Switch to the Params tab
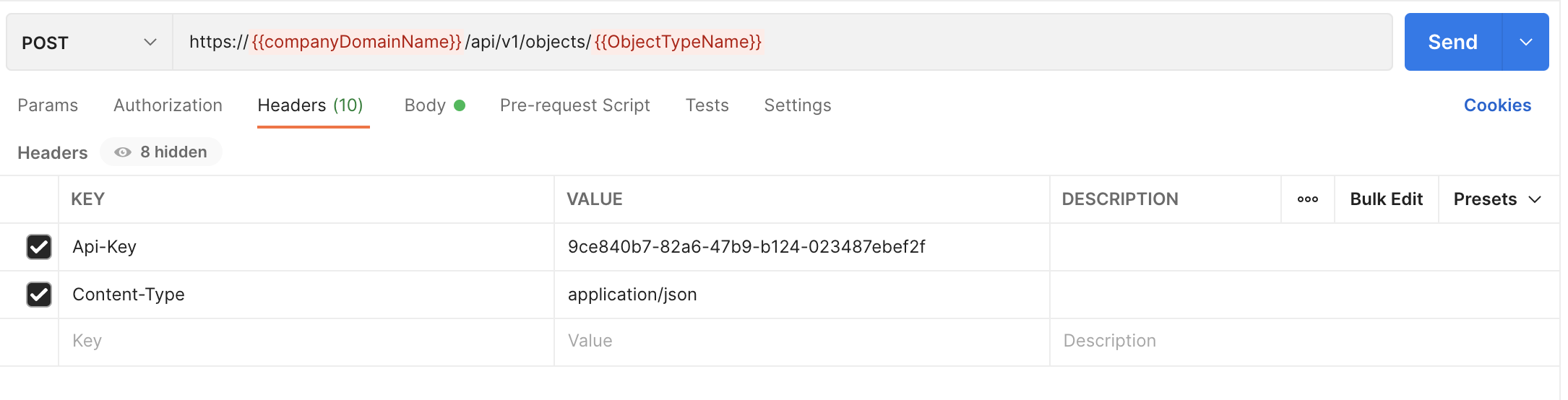Image resolution: width=1568 pixels, height=400 pixels. (48, 105)
